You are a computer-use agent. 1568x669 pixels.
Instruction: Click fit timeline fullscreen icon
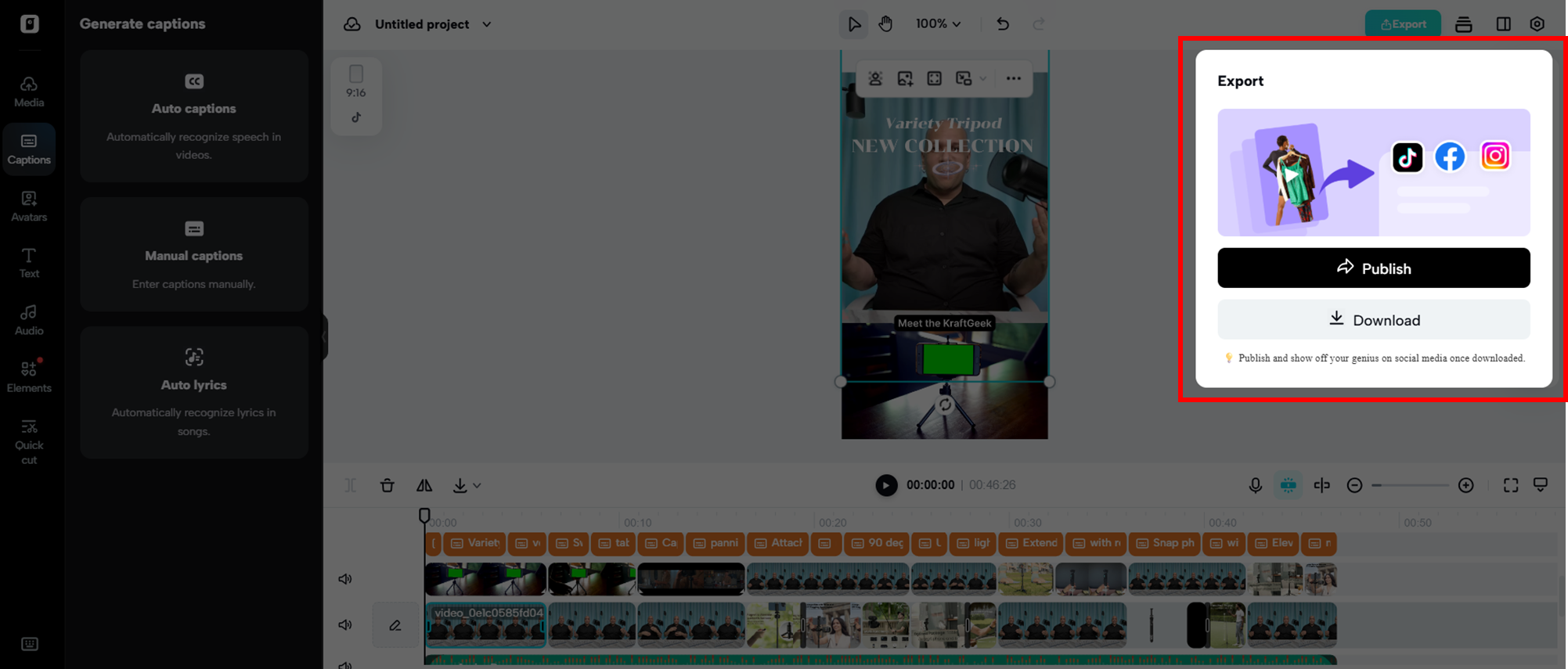click(1510, 485)
